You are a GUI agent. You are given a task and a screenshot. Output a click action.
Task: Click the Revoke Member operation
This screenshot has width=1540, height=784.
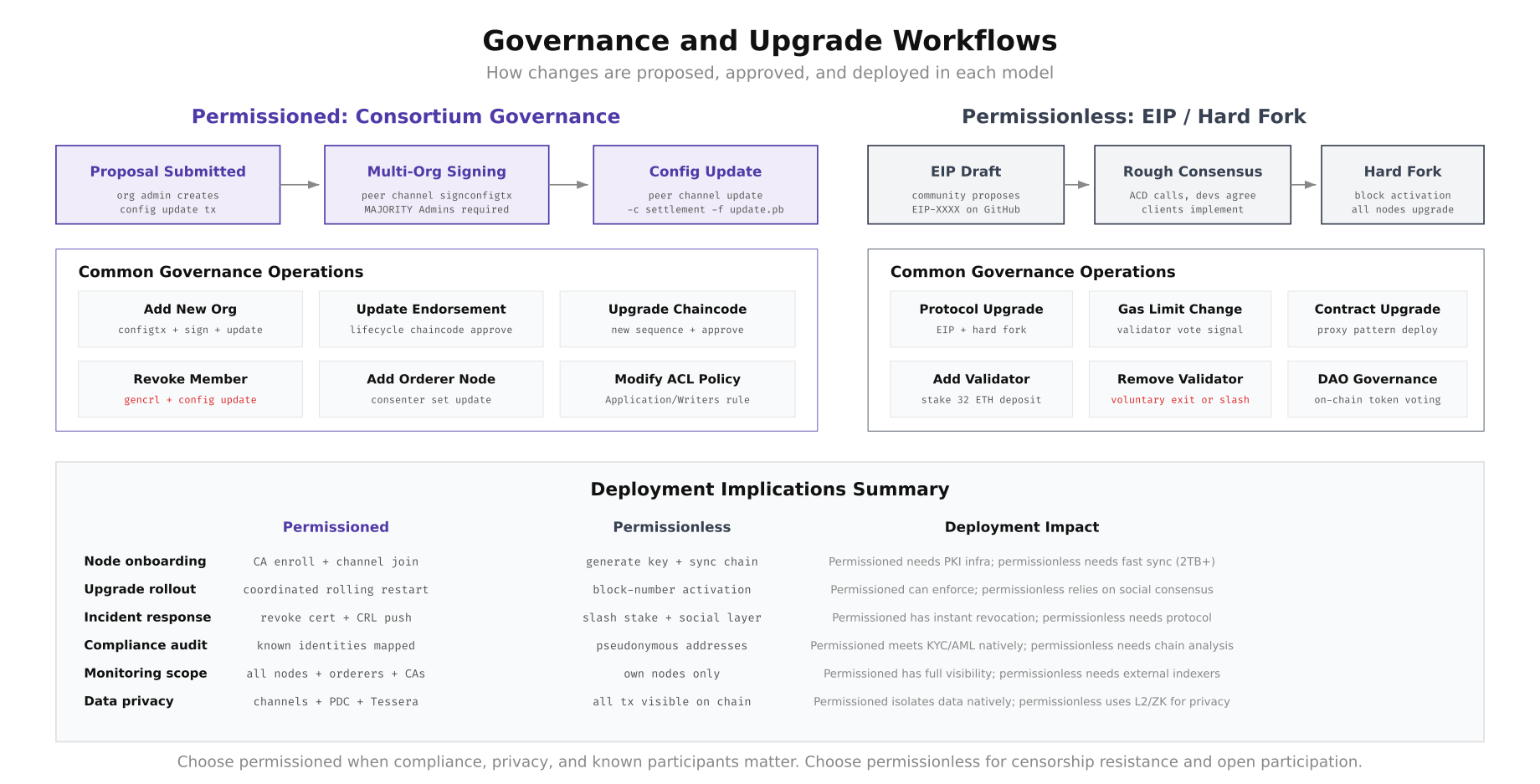tap(190, 388)
